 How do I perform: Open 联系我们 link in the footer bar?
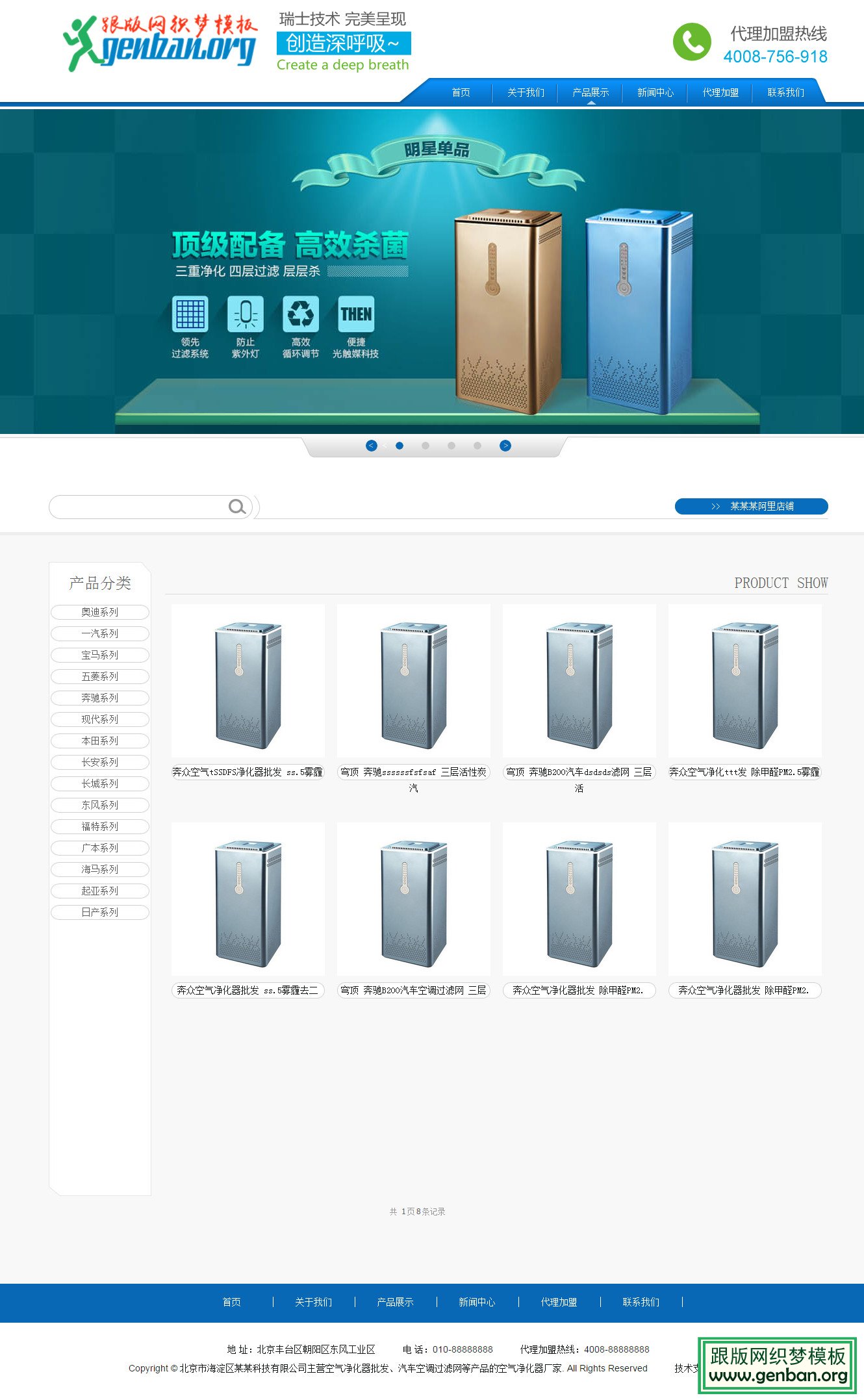tap(641, 1302)
